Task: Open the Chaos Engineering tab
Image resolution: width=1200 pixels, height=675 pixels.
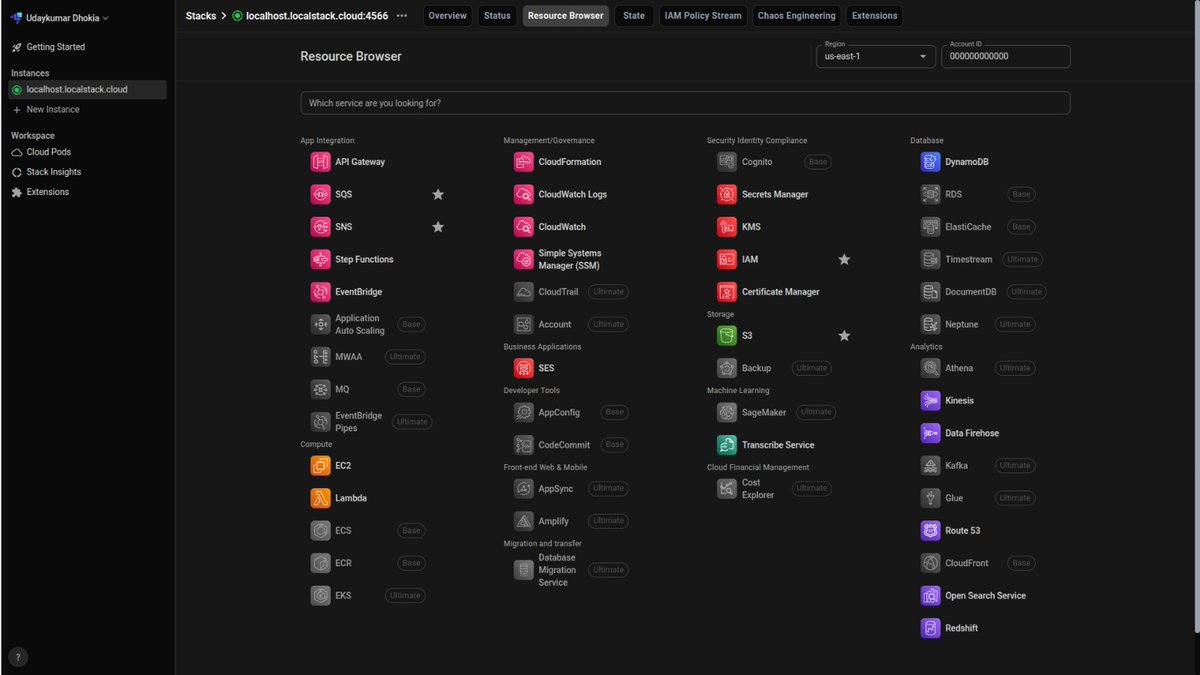Action: click(x=797, y=16)
